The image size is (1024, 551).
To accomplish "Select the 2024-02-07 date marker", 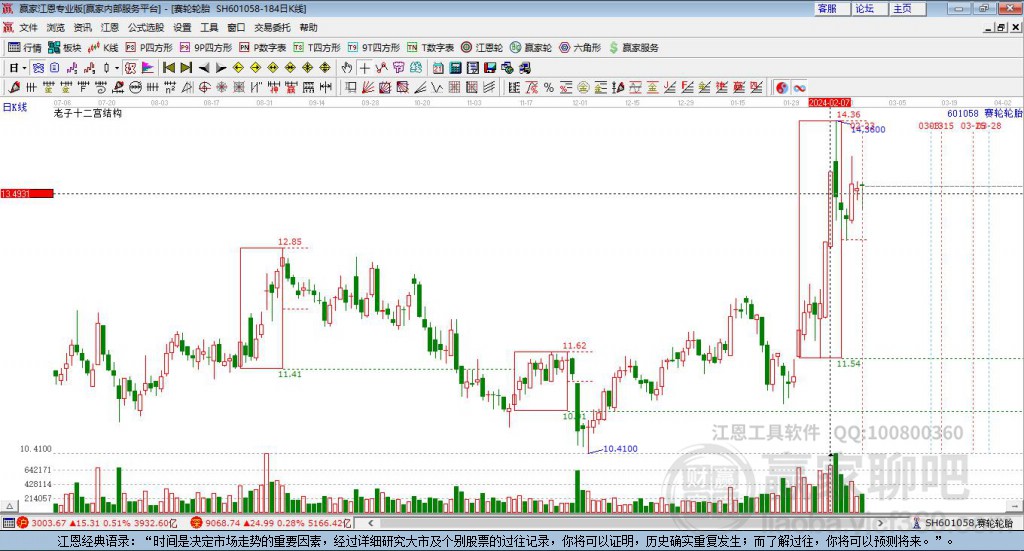I will coord(829,102).
